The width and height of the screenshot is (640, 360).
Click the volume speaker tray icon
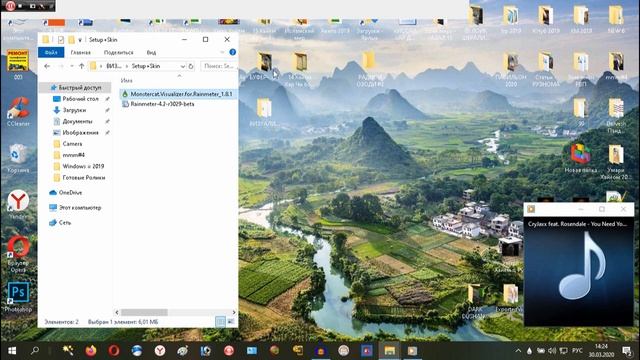point(552,351)
